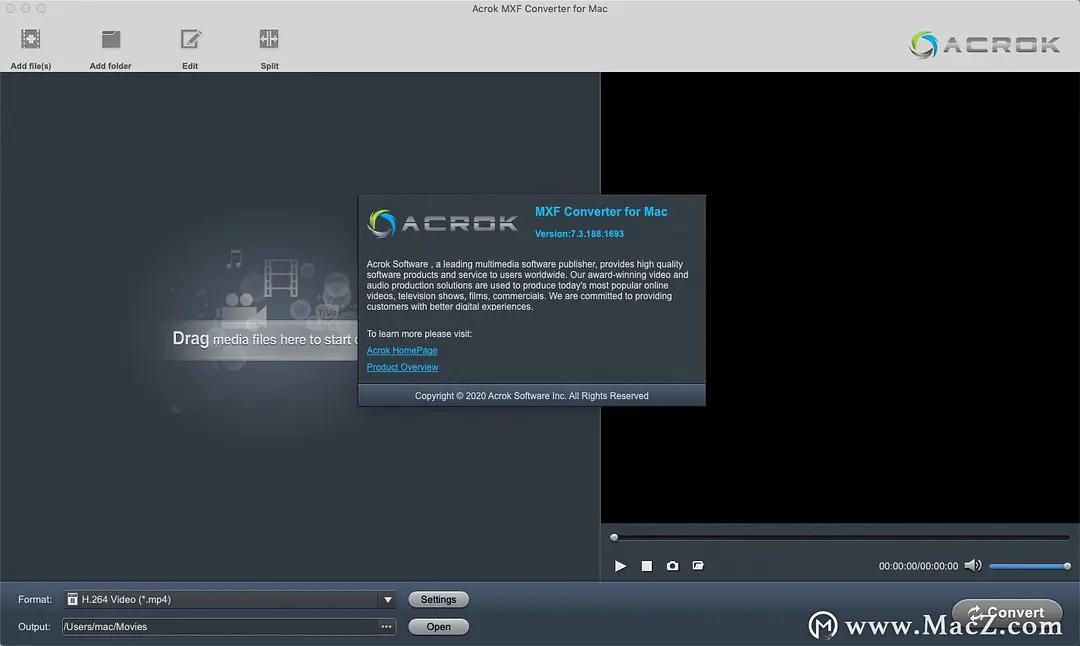Open the Acrok HomePage link
Image resolution: width=1080 pixels, height=646 pixels.
(x=402, y=351)
